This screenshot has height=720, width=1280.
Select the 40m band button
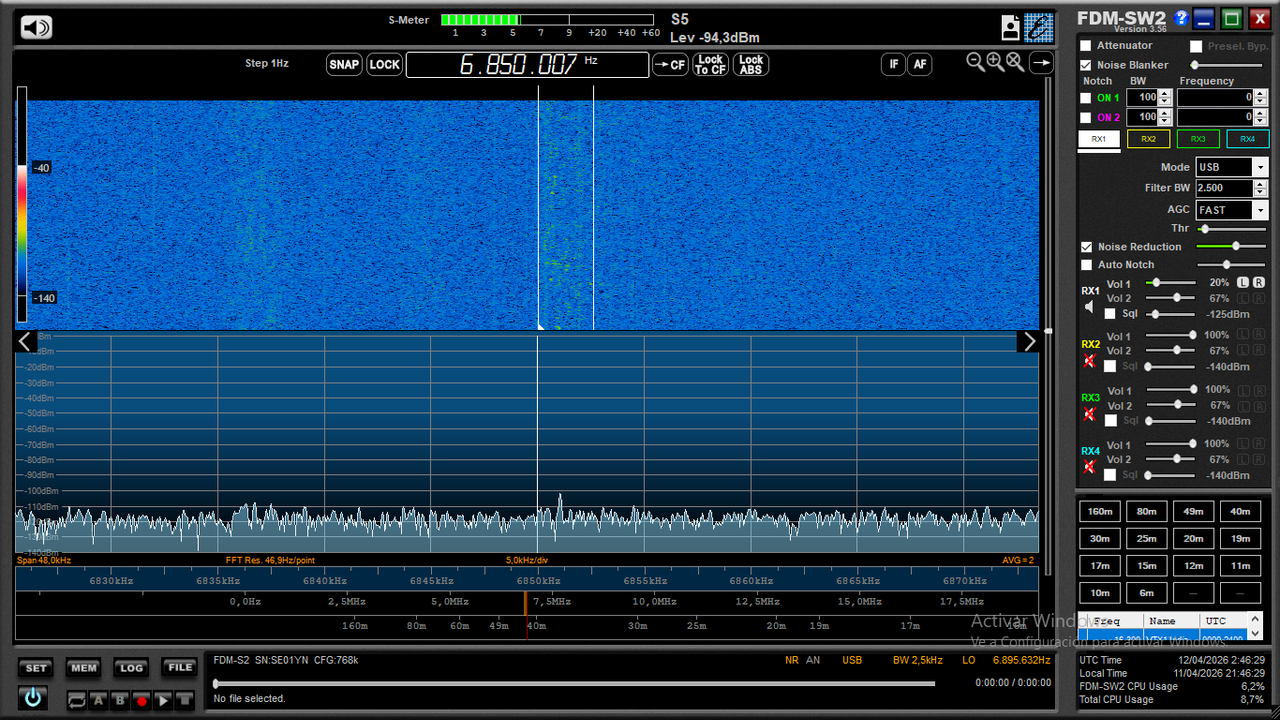(1240, 511)
